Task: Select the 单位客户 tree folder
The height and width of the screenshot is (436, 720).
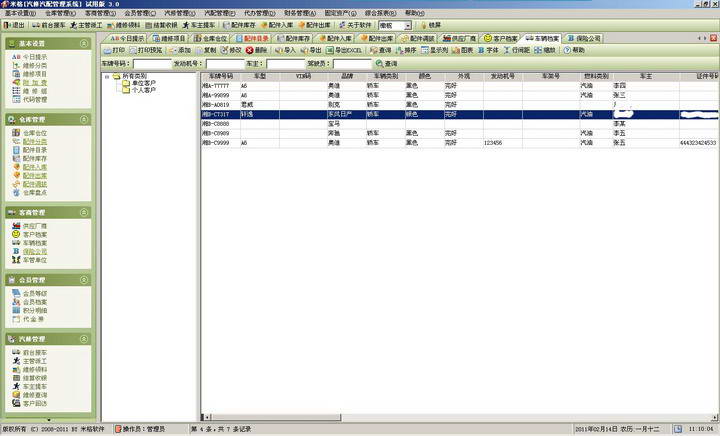Action: 144,84
